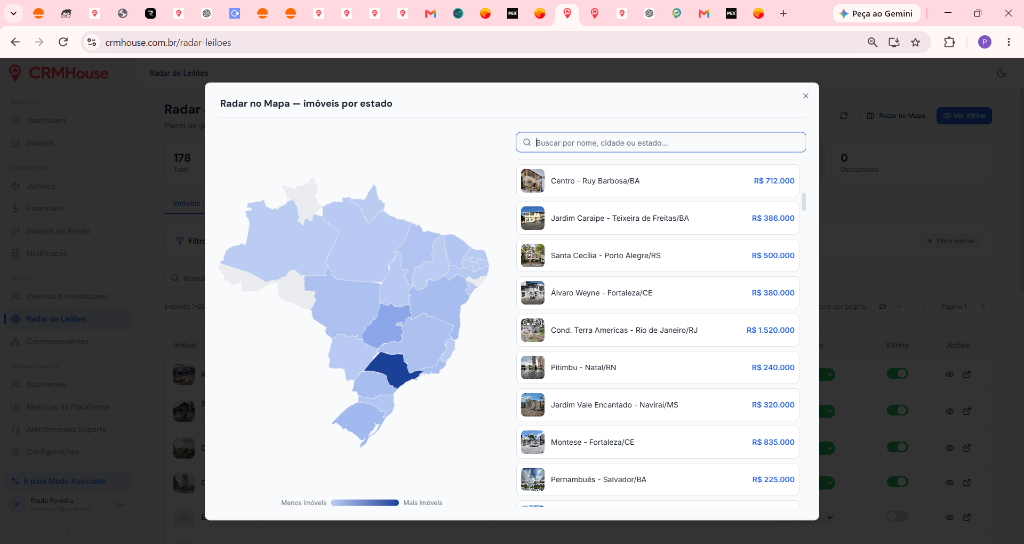Click the browser back arrow
The image size is (1024, 544).
pyautogui.click(x=15, y=42)
